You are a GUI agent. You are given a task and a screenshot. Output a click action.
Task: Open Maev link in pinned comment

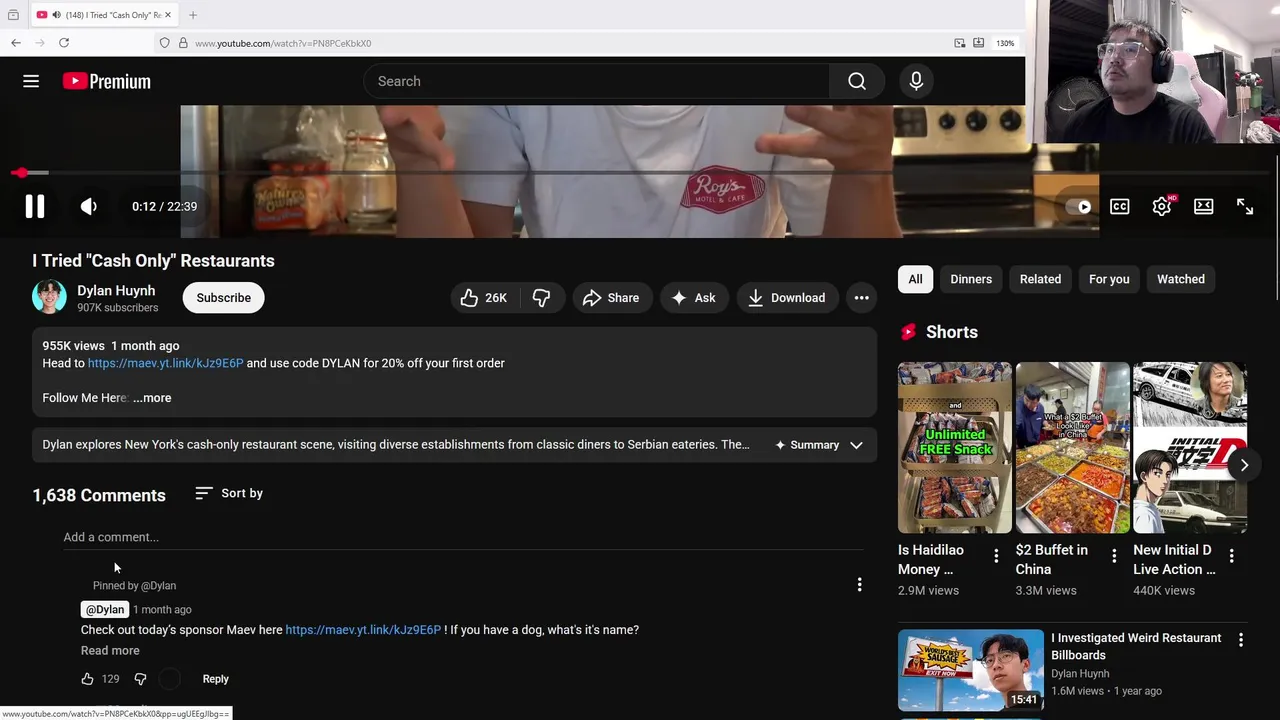pos(363,630)
